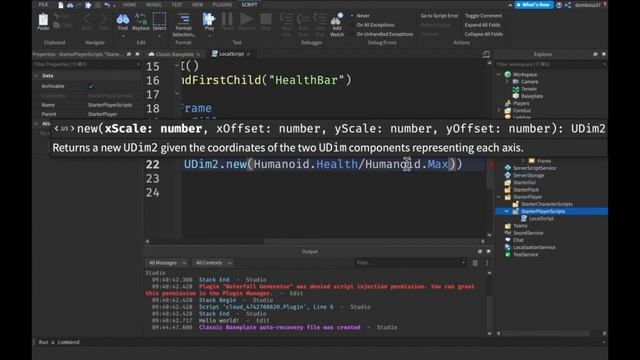Collapse the Data section in Properties

(36, 76)
